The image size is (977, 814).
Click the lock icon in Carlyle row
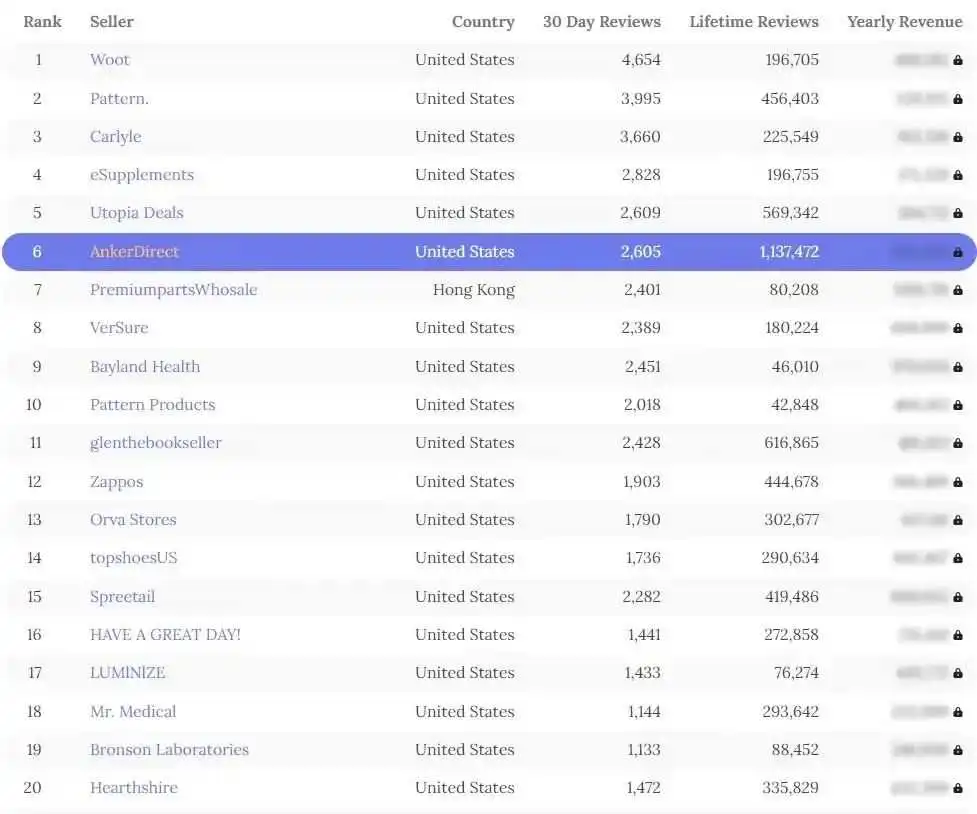[958, 136]
